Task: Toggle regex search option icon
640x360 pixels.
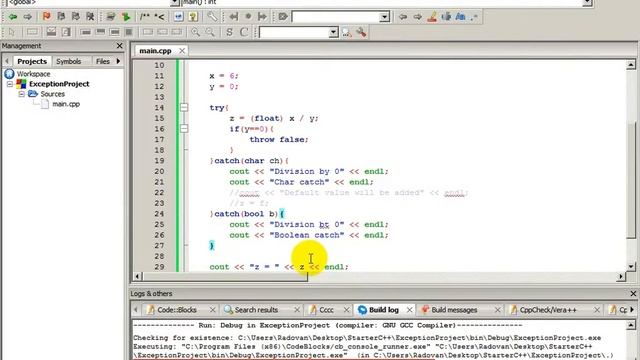Action: (x=474, y=17)
